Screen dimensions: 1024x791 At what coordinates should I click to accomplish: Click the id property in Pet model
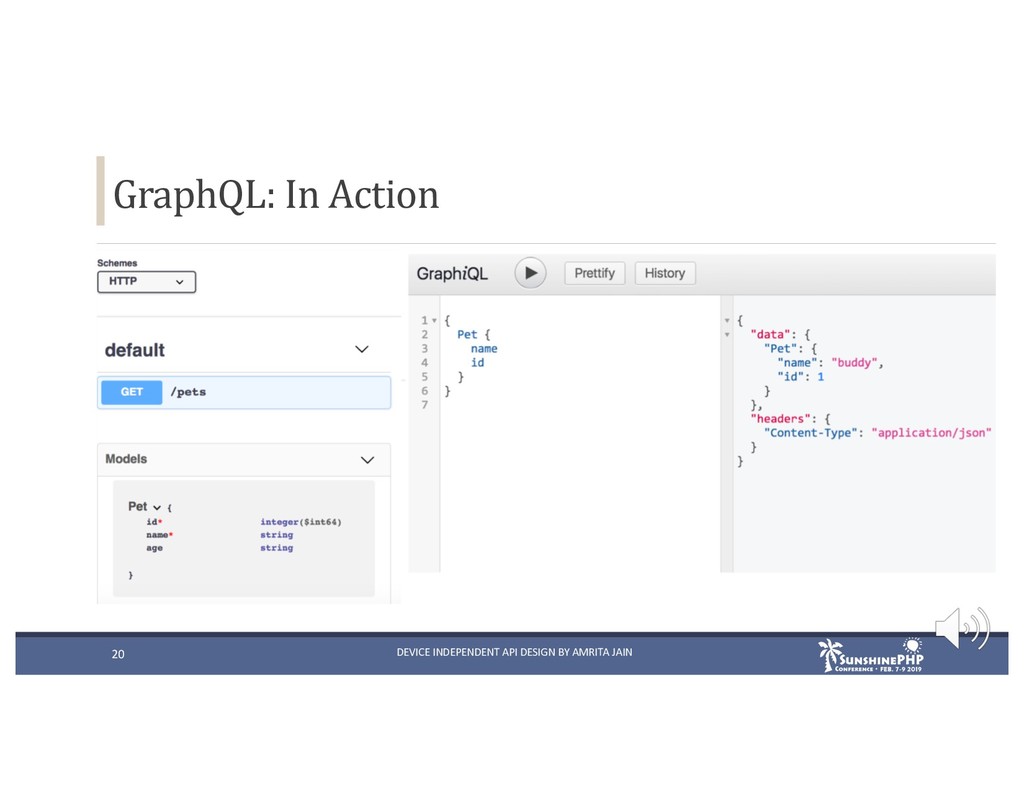[153, 522]
